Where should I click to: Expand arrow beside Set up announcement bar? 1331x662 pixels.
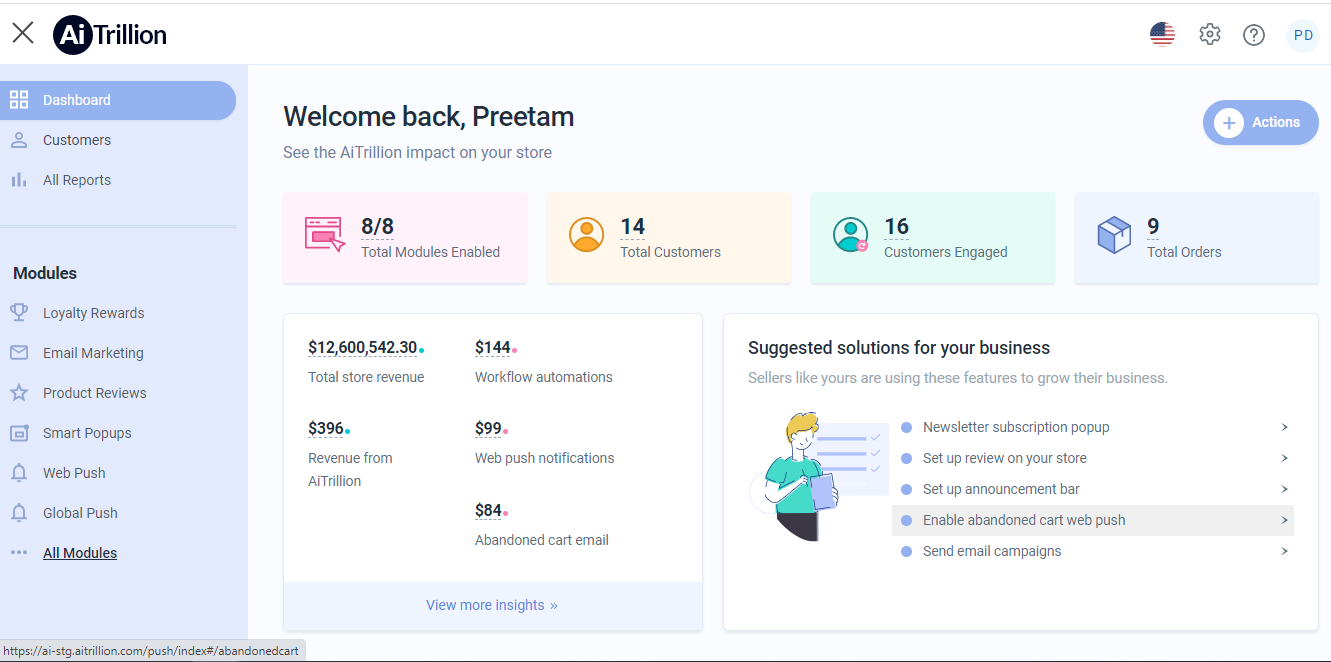(x=1284, y=489)
